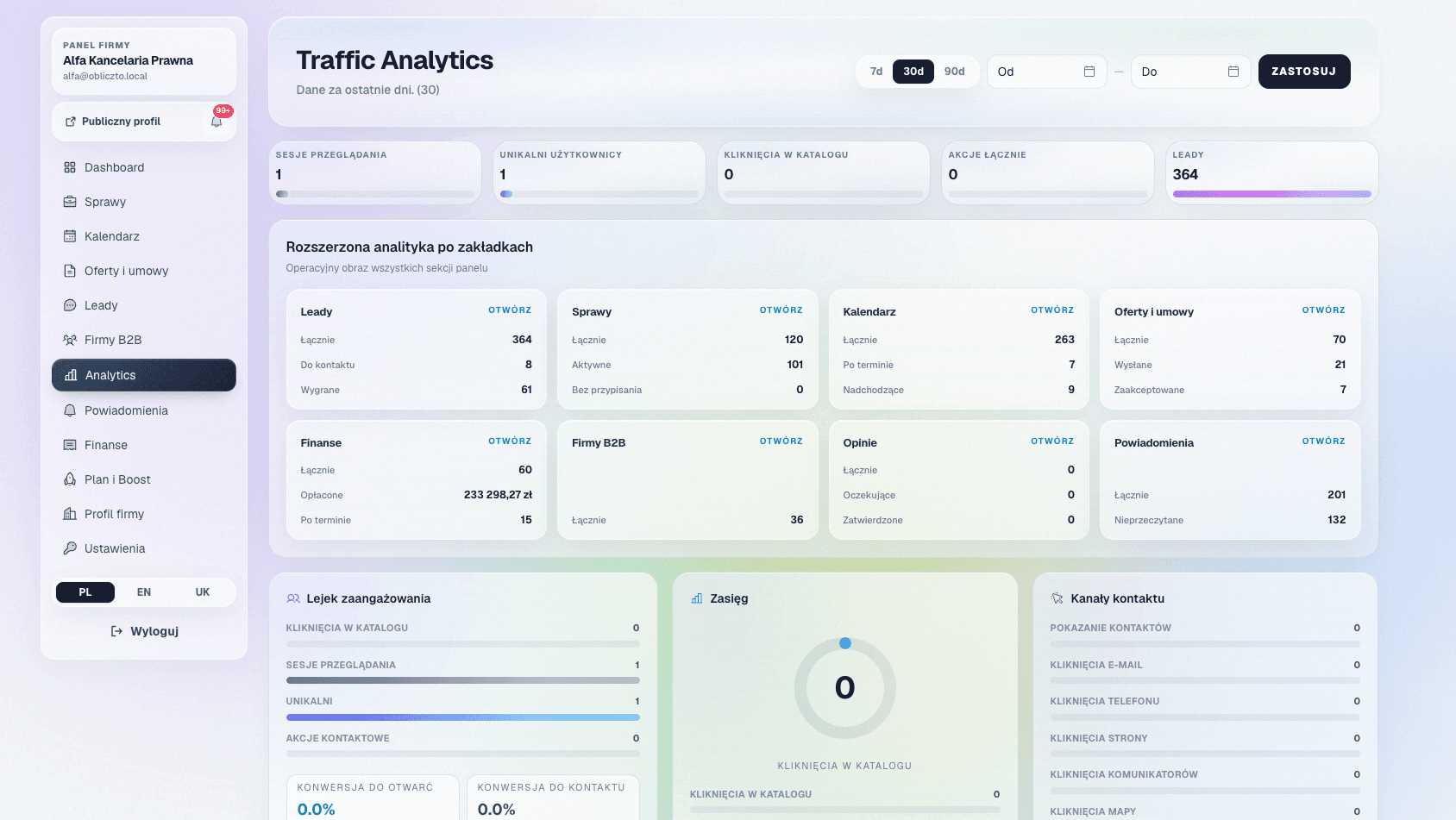Image resolution: width=1456 pixels, height=820 pixels.
Task: Select the Sprawy icon in the sidebar
Action: tap(70, 202)
